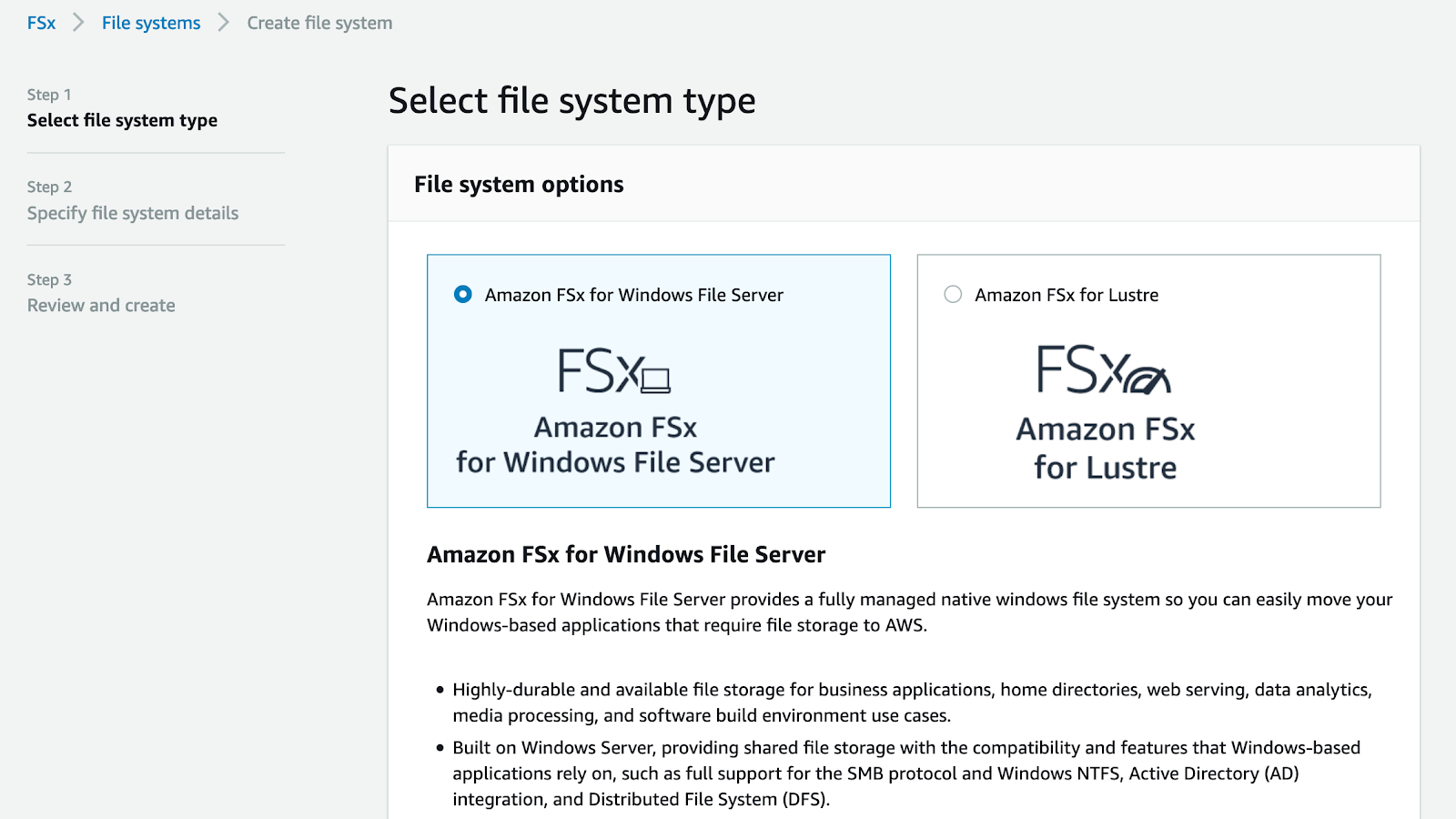
Task: Click the large 'for Lustre' card caption
Action: (1105, 468)
